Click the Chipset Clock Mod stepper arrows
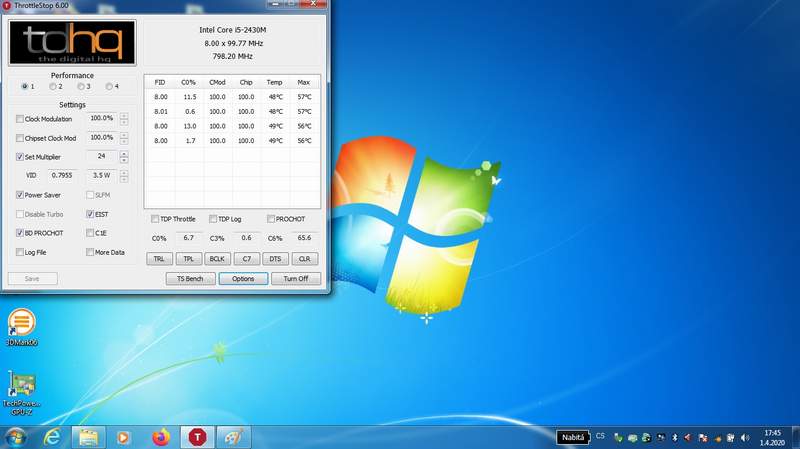The width and height of the screenshot is (800, 449). (124, 138)
